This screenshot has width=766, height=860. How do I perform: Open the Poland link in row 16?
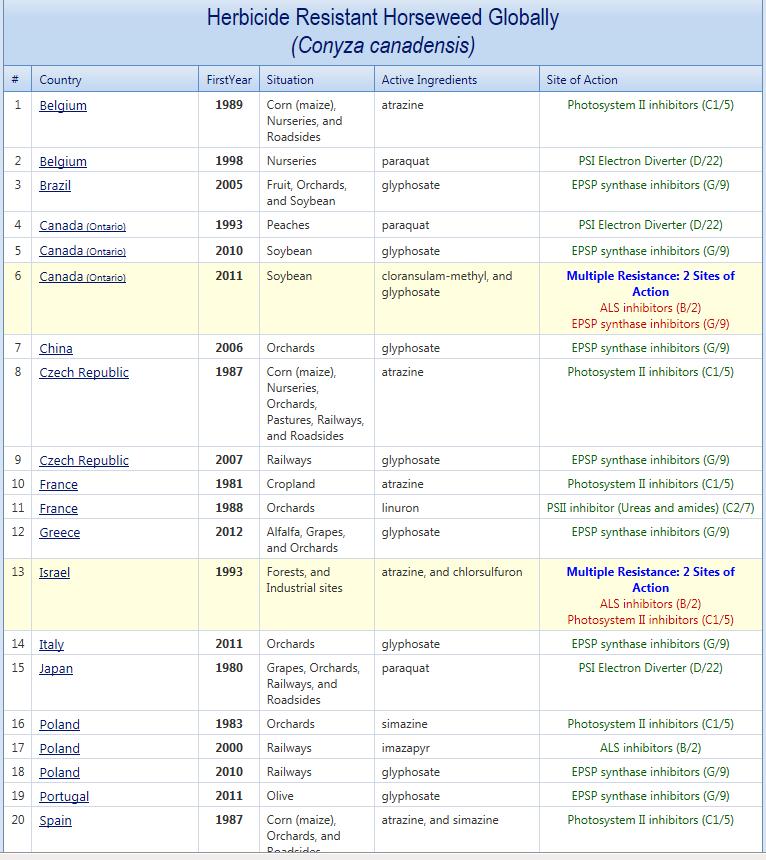[x=59, y=724]
